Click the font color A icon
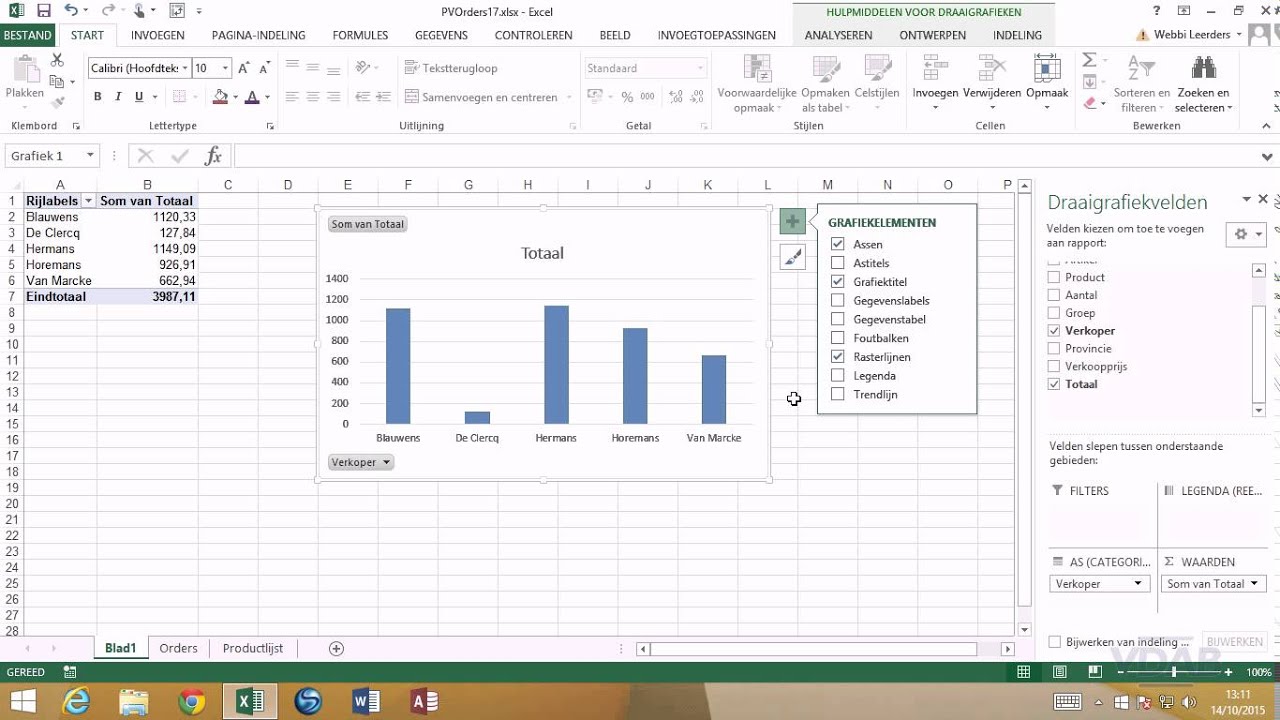Screen dimensions: 1280x720 pyautogui.click(x=252, y=97)
